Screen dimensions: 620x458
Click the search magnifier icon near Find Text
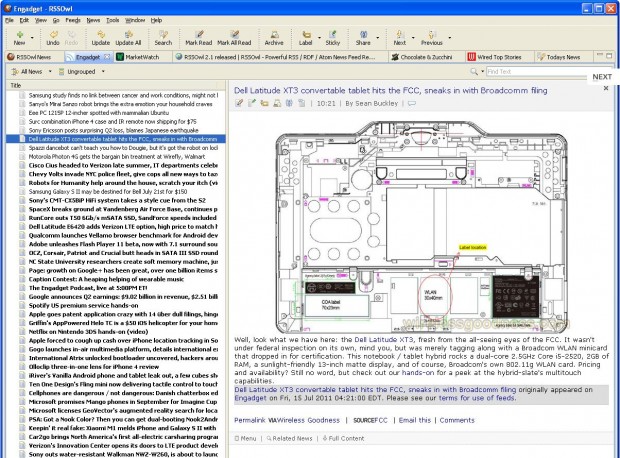(x=473, y=72)
